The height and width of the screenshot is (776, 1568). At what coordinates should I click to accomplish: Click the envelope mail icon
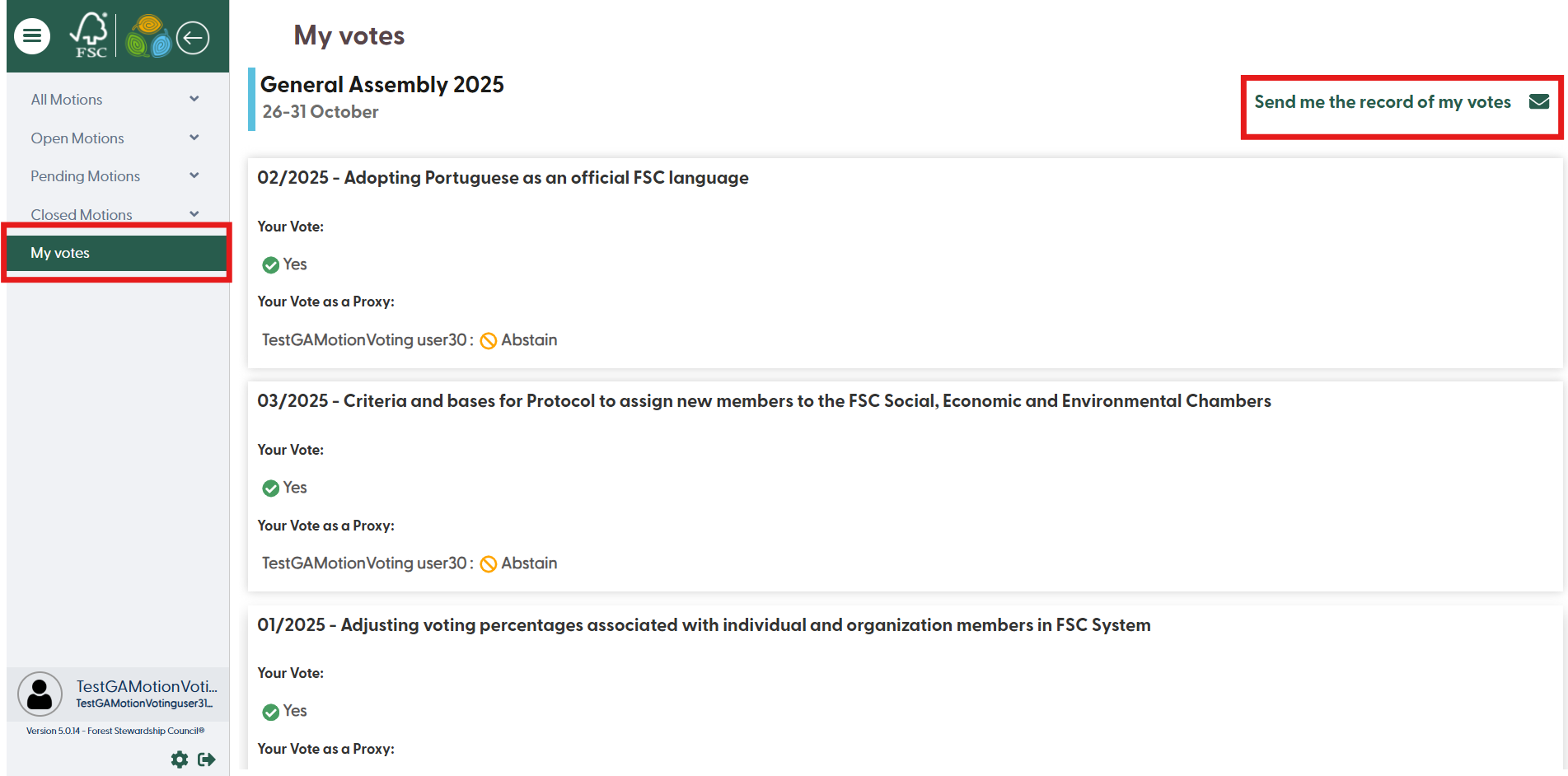pyautogui.click(x=1538, y=101)
